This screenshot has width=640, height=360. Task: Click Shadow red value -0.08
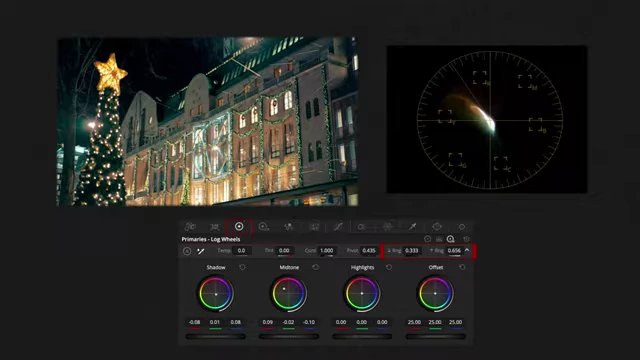pos(195,322)
